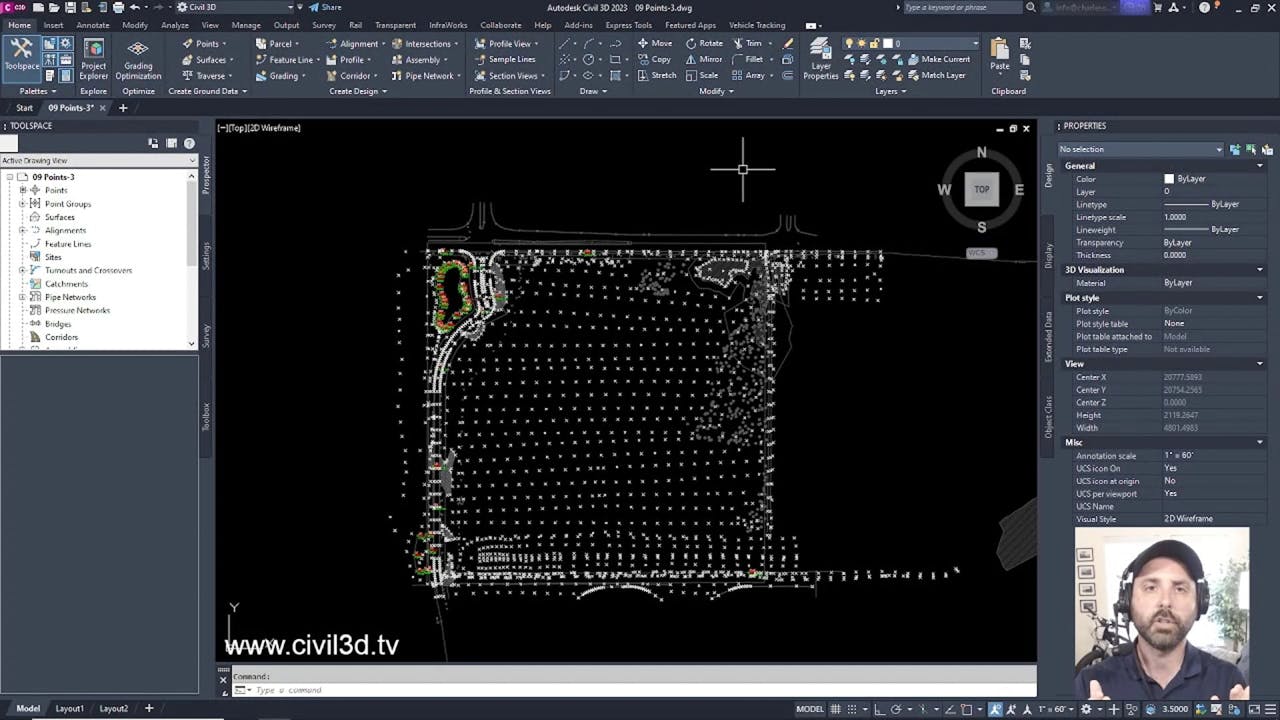Select the Mirror tool
Screen dimensions: 1280x720
(704, 59)
